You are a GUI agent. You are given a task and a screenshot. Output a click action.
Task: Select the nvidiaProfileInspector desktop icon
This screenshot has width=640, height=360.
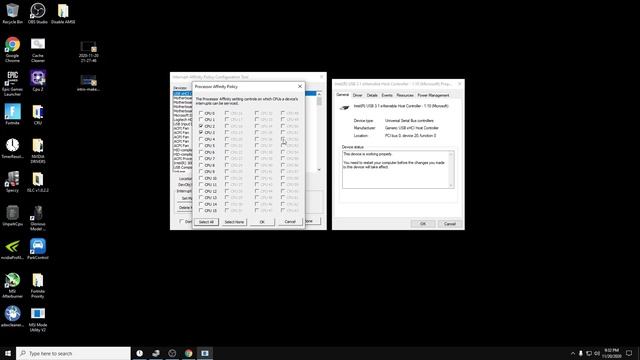(12, 249)
